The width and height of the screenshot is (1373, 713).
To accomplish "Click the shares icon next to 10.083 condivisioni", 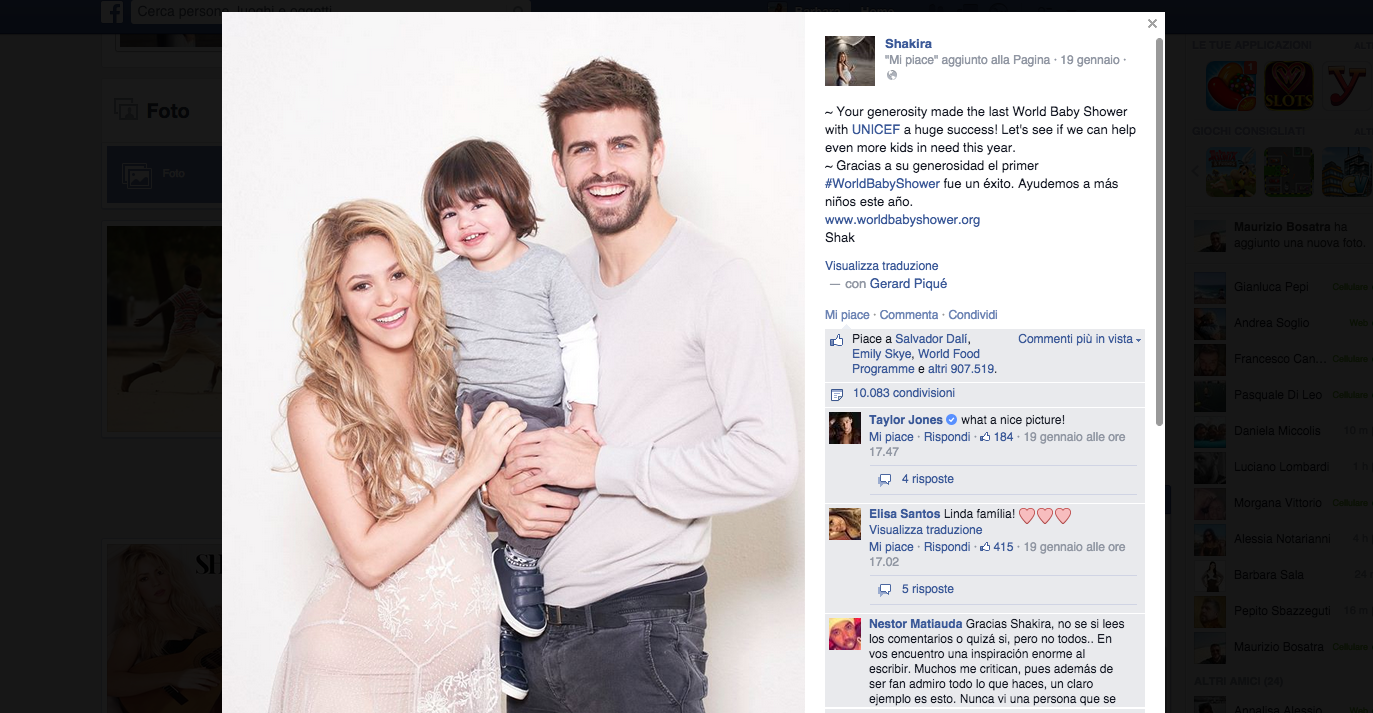I will 837,394.
